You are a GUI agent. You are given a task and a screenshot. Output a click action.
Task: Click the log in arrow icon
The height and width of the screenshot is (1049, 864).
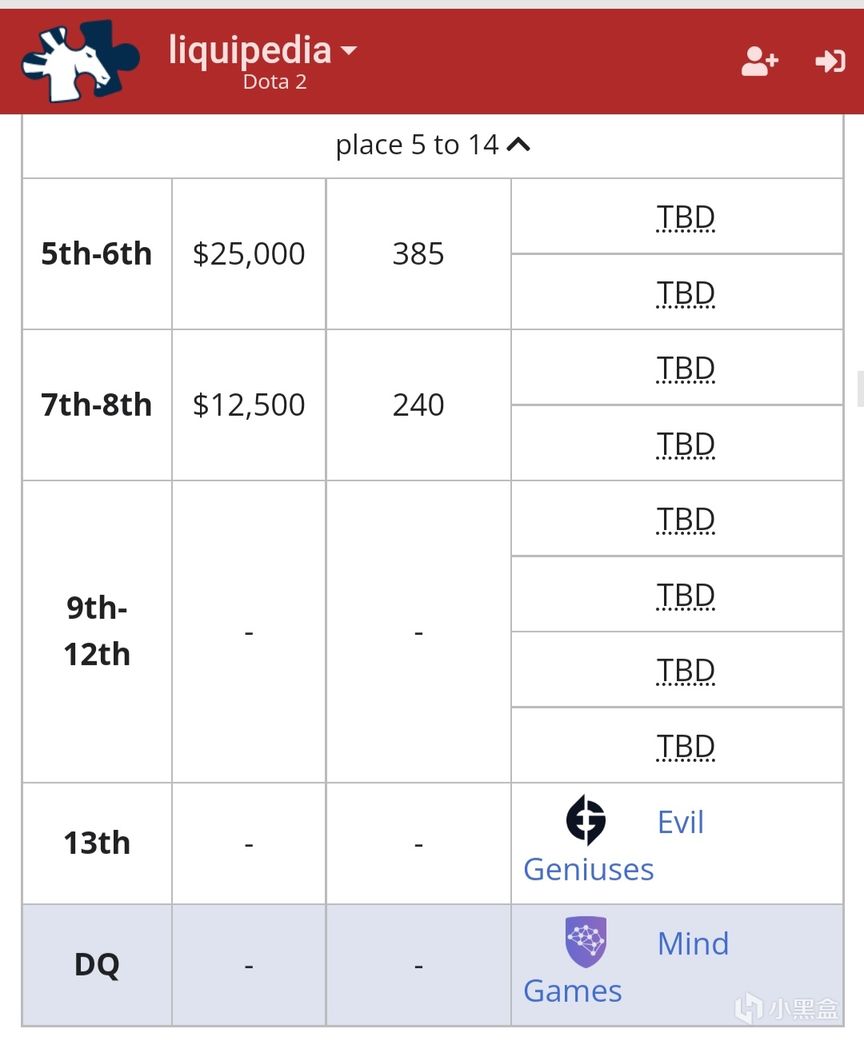click(x=830, y=61)
